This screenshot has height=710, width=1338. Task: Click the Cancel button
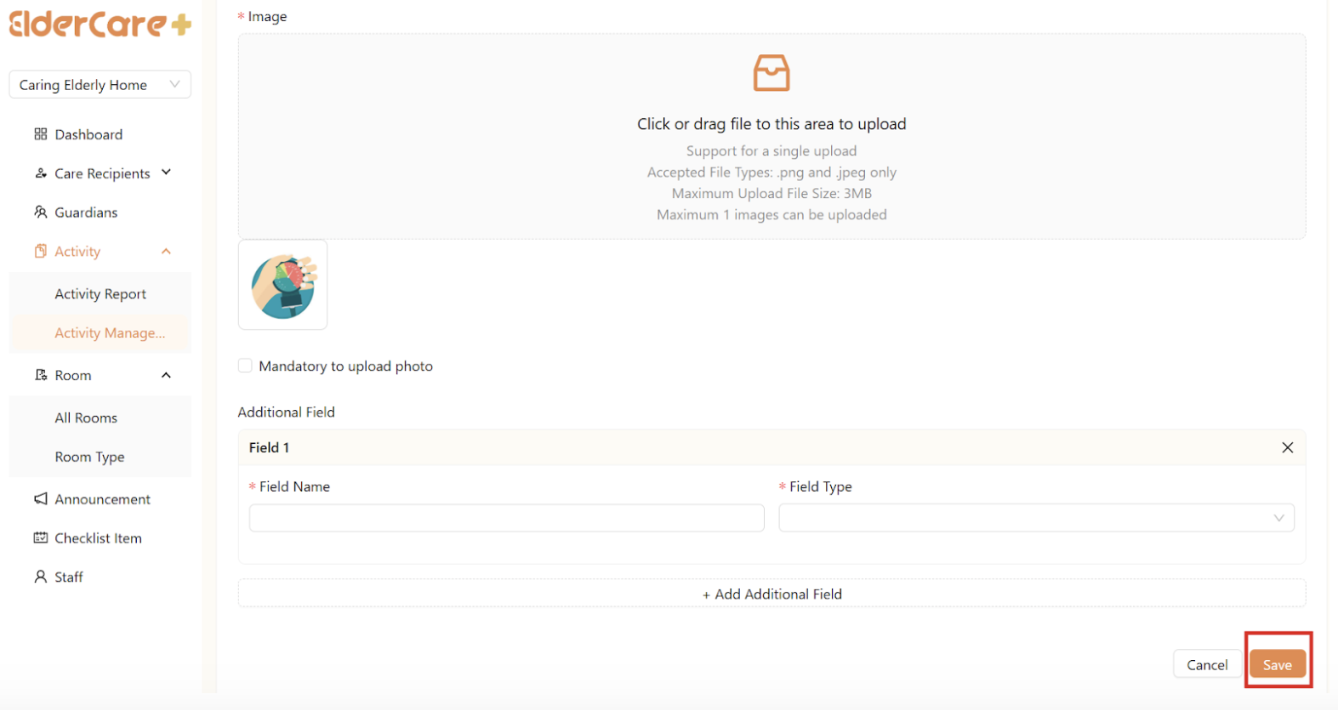(1207, 665)
